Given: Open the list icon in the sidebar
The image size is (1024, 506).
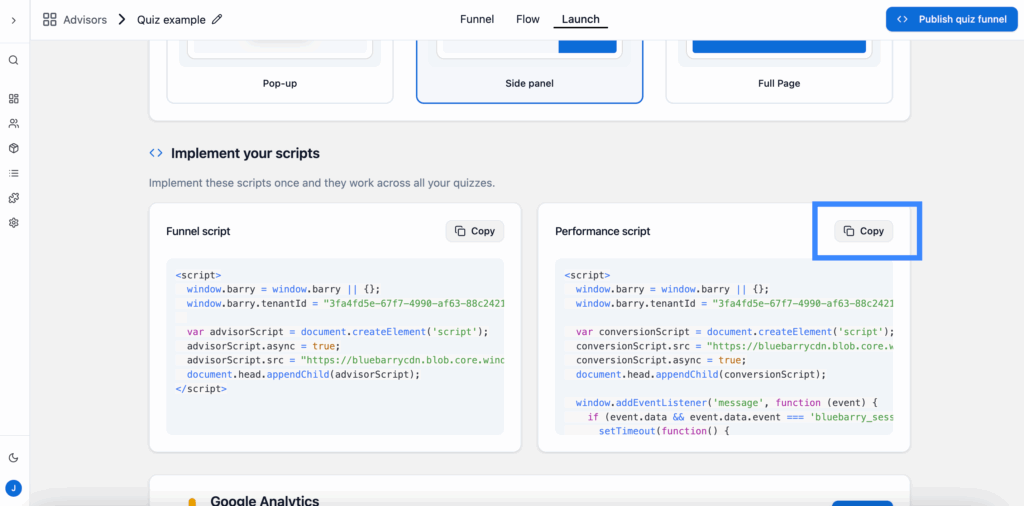Looking at the screenshot, I should [14, 173].
